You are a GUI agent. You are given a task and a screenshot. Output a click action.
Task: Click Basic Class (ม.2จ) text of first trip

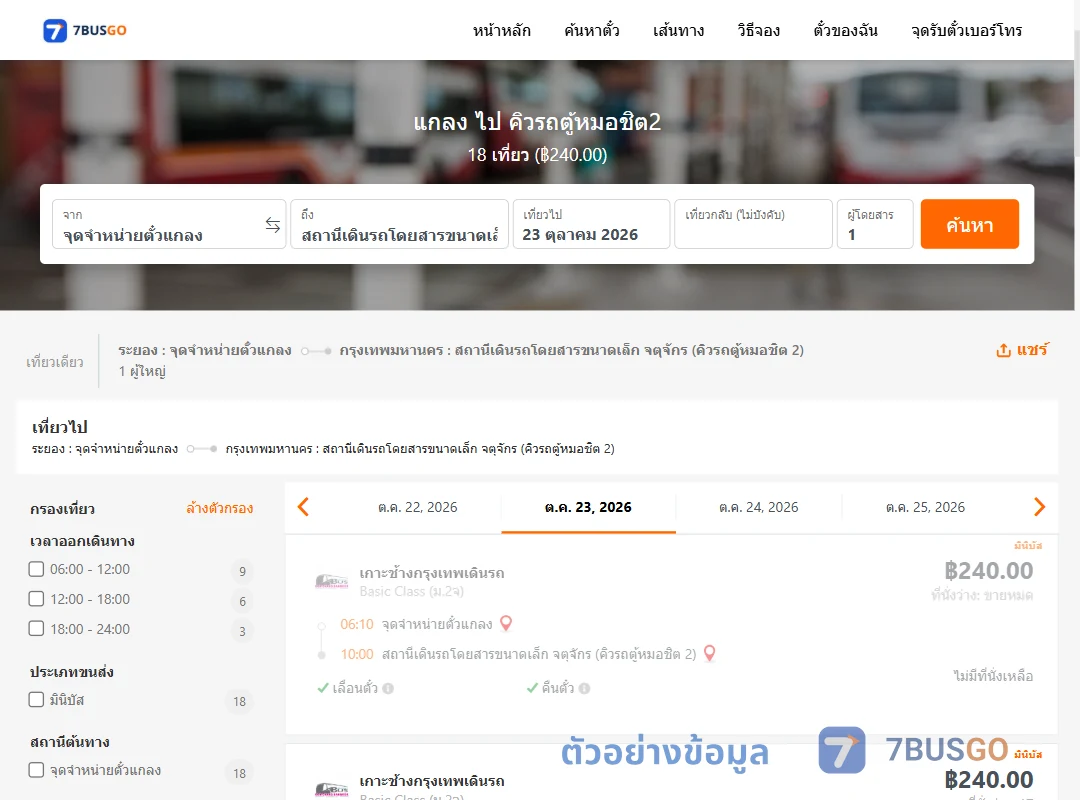(411, 591)
